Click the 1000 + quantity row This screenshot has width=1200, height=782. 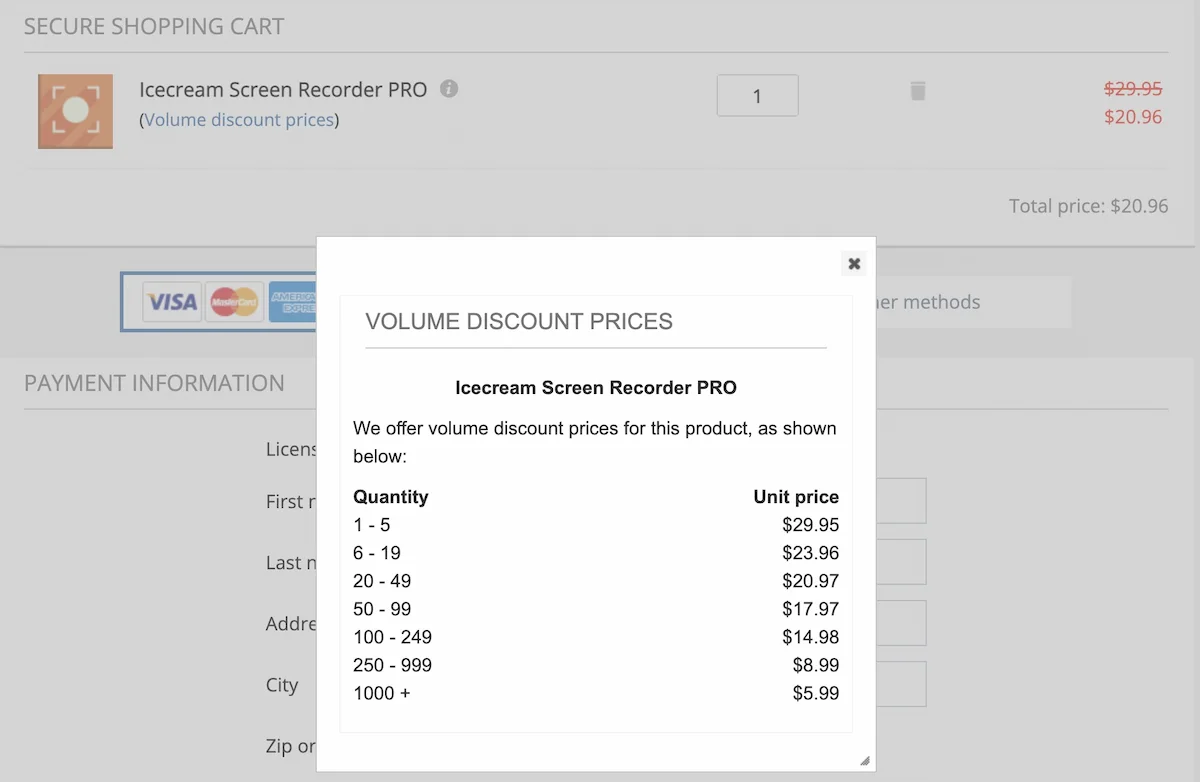[x=596, y=693]
